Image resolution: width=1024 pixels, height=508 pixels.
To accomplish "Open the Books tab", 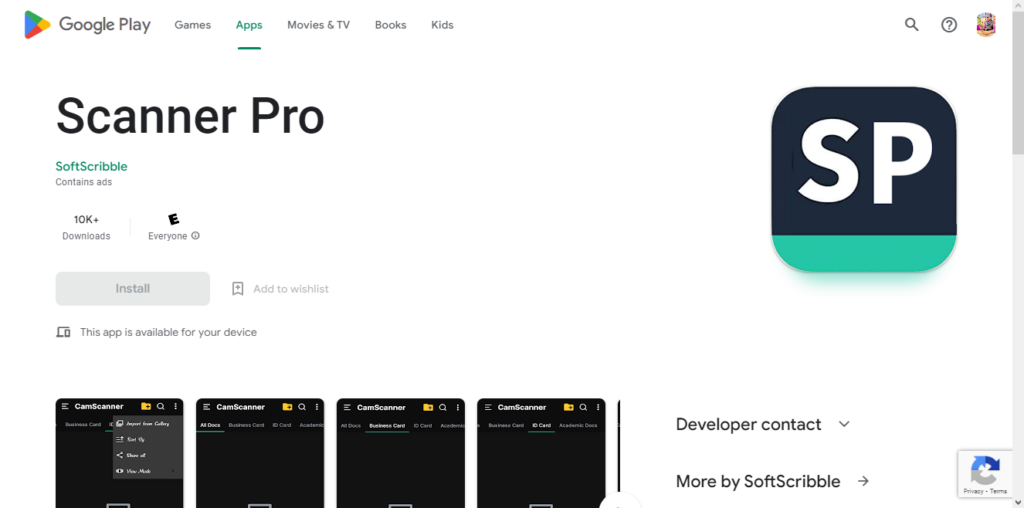I will (x=391, y=25).
